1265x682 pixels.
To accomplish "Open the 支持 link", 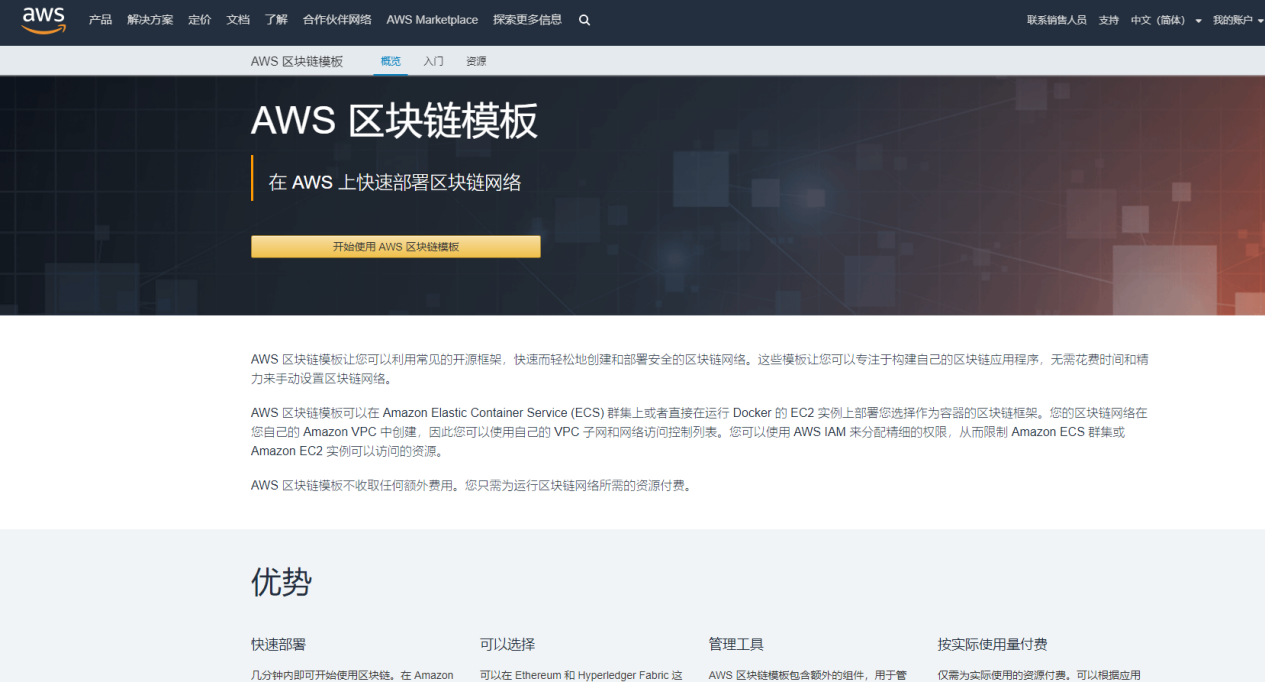I will (1108, 20).
